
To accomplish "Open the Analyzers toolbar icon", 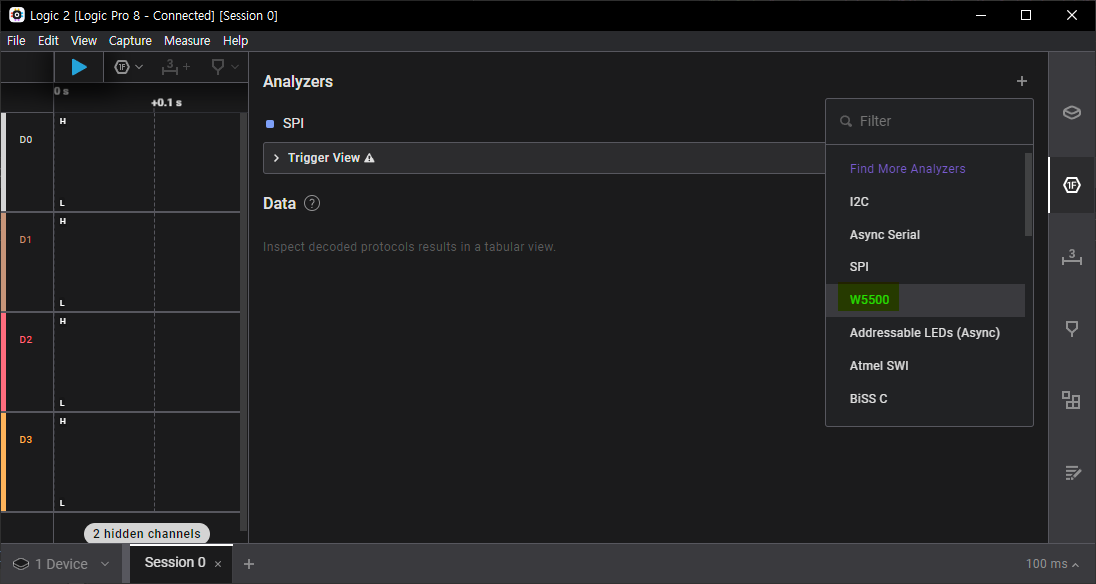I will 122,67.
